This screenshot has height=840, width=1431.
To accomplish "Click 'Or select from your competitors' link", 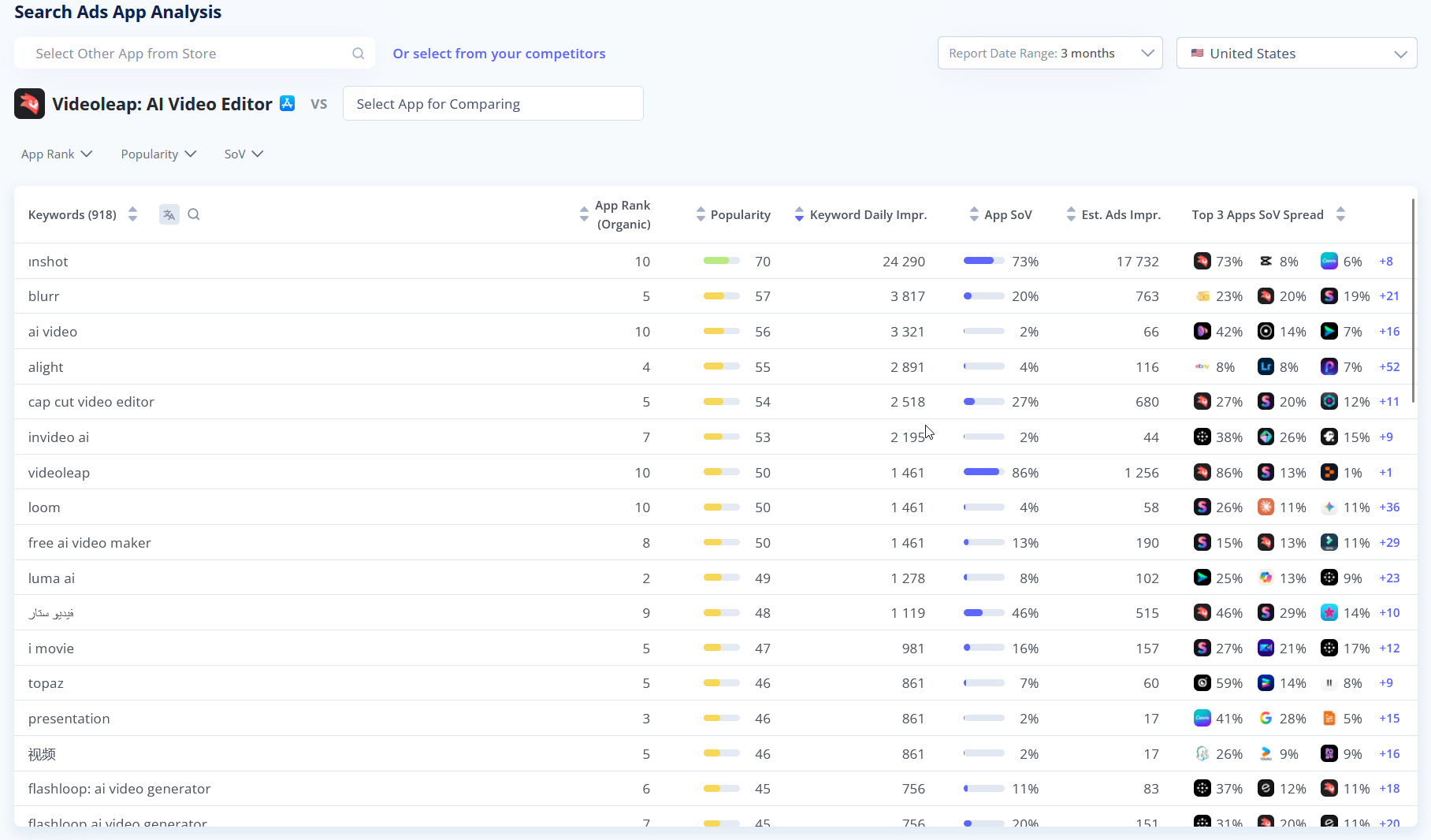I will point(499,54).
